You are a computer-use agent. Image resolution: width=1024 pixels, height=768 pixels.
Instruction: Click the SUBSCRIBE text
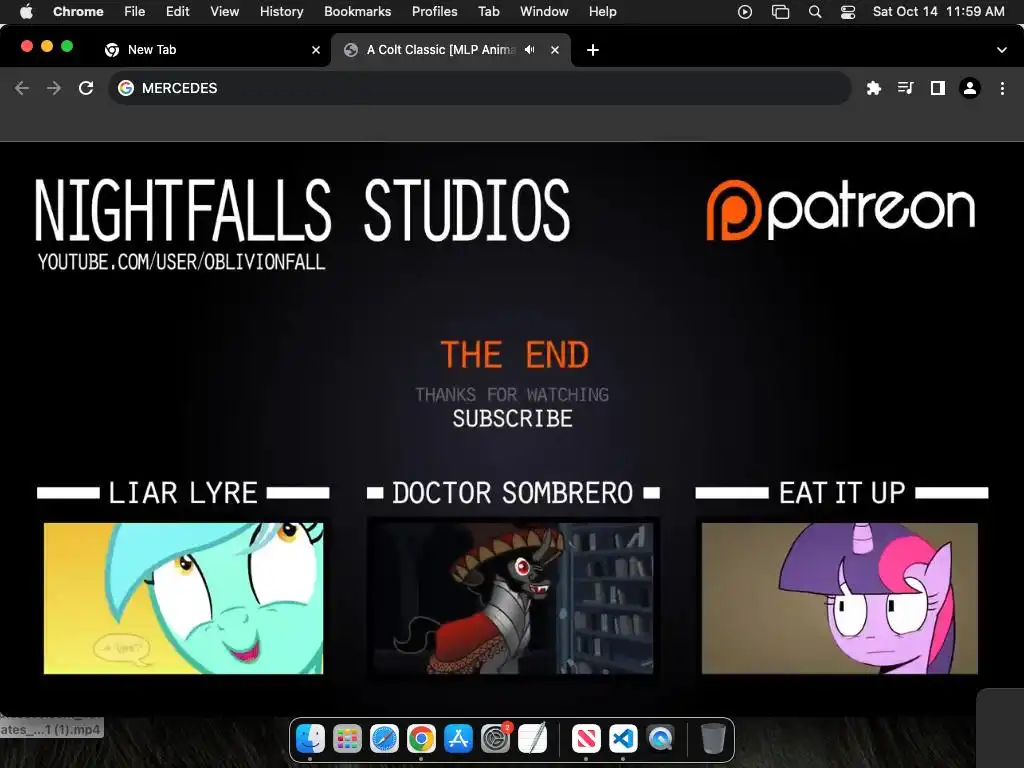coord(513,419)
